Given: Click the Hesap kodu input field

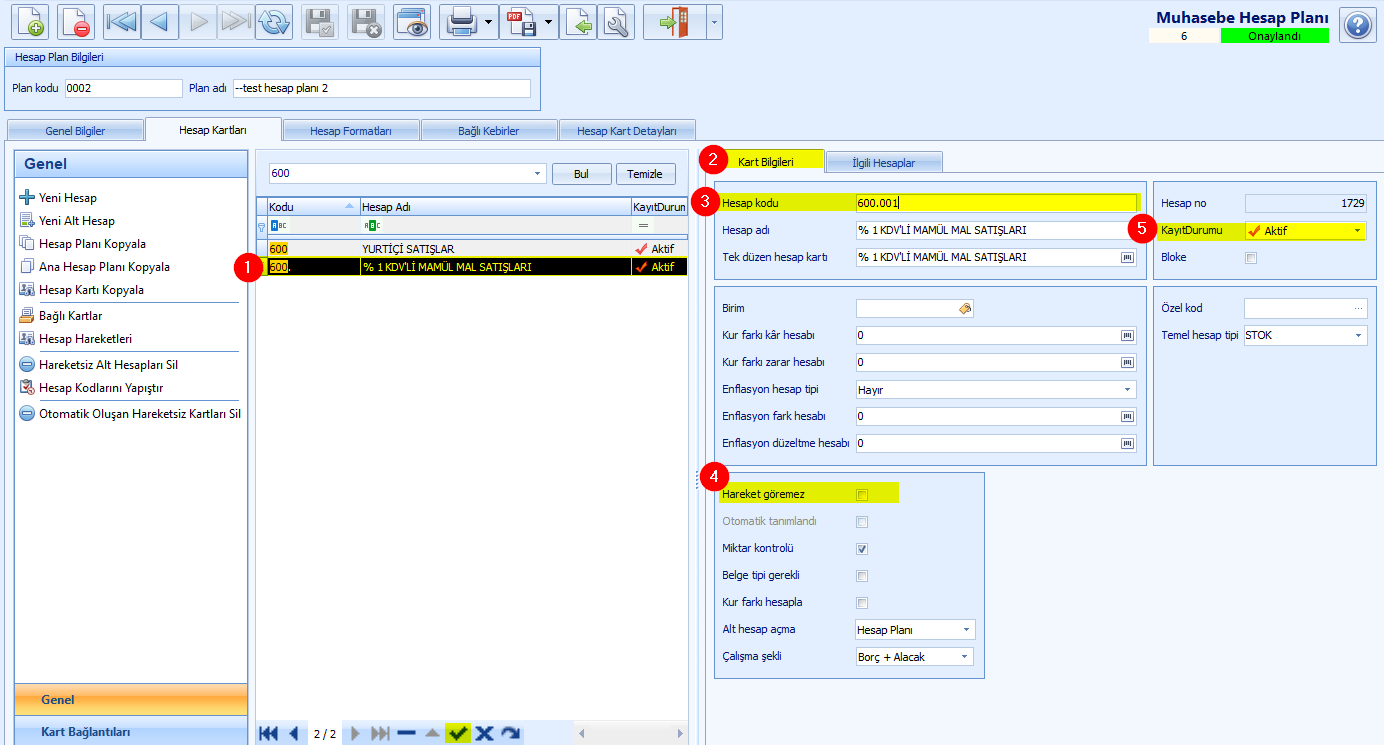Looking at the screenshot, I should pyautogui.click(x=997, y=203).
